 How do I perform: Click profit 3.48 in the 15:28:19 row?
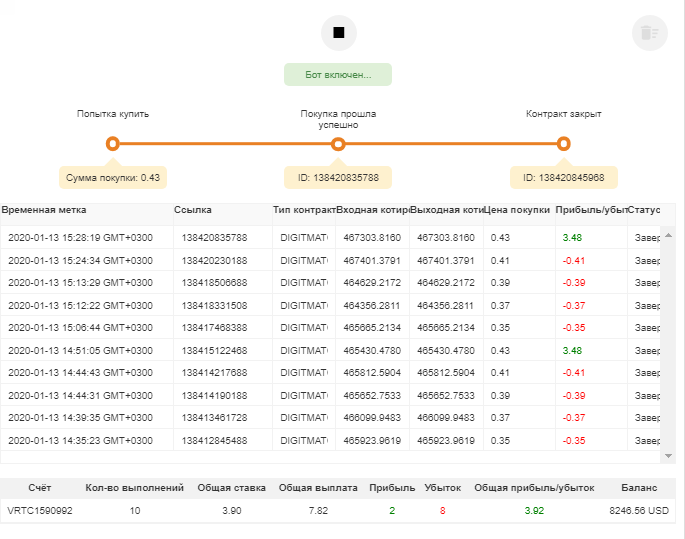[572, 238]
